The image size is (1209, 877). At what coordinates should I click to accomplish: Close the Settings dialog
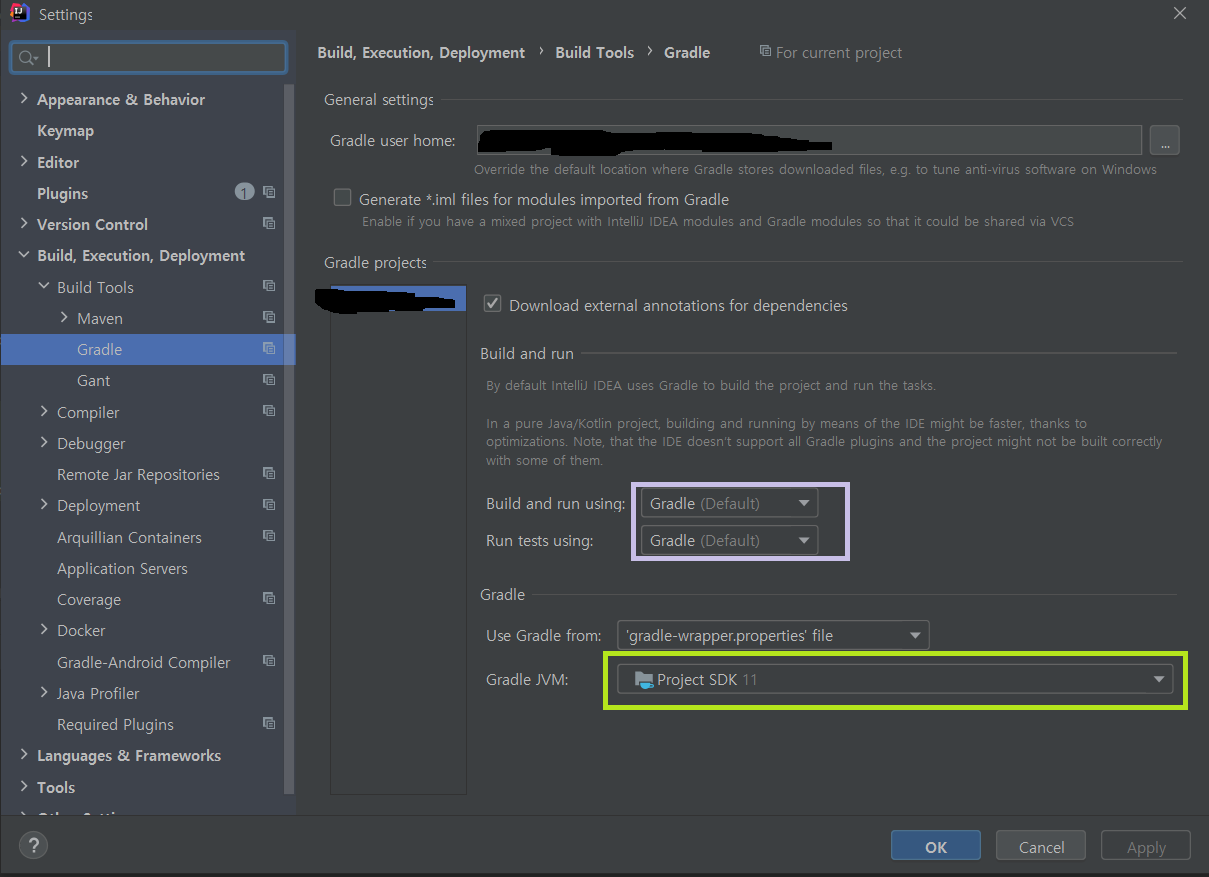click(1180, 14)
